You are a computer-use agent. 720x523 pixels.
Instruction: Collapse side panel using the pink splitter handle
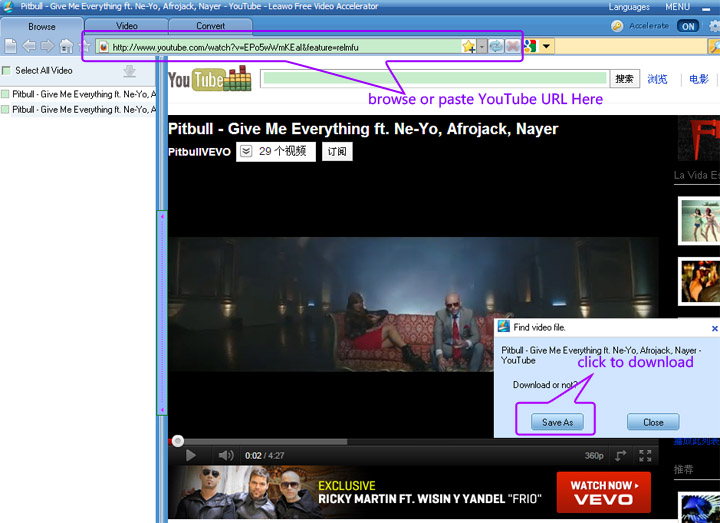162,313
